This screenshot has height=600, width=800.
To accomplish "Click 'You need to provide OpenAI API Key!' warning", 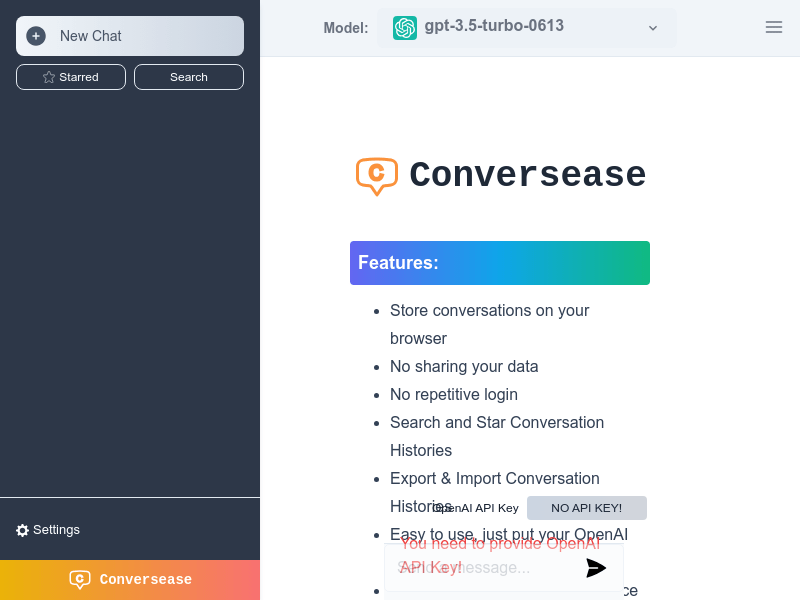I will (500, 556).
